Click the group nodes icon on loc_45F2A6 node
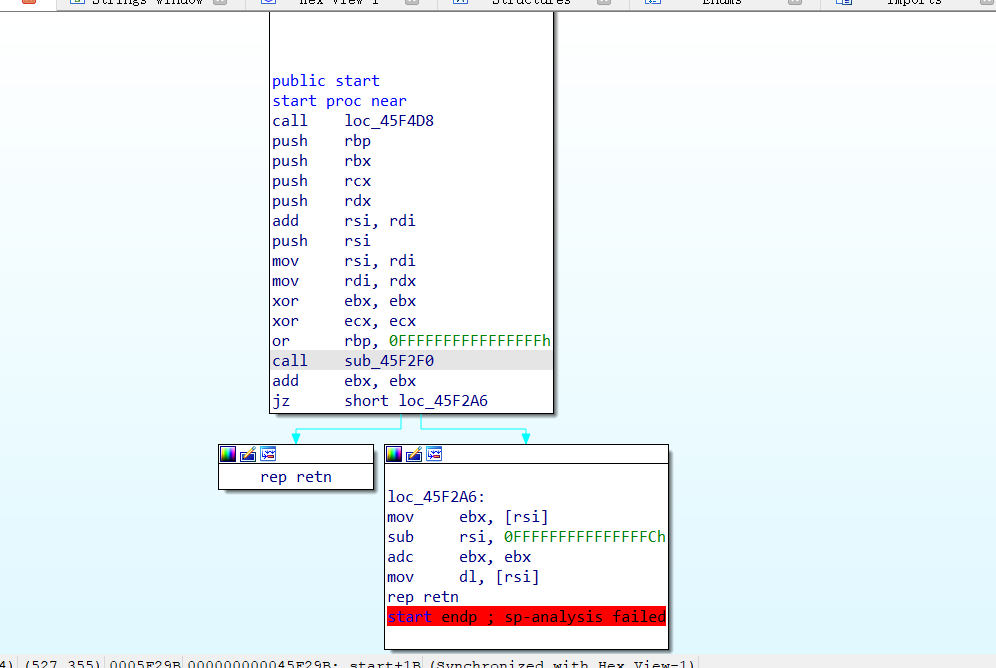 pos(434,454)
